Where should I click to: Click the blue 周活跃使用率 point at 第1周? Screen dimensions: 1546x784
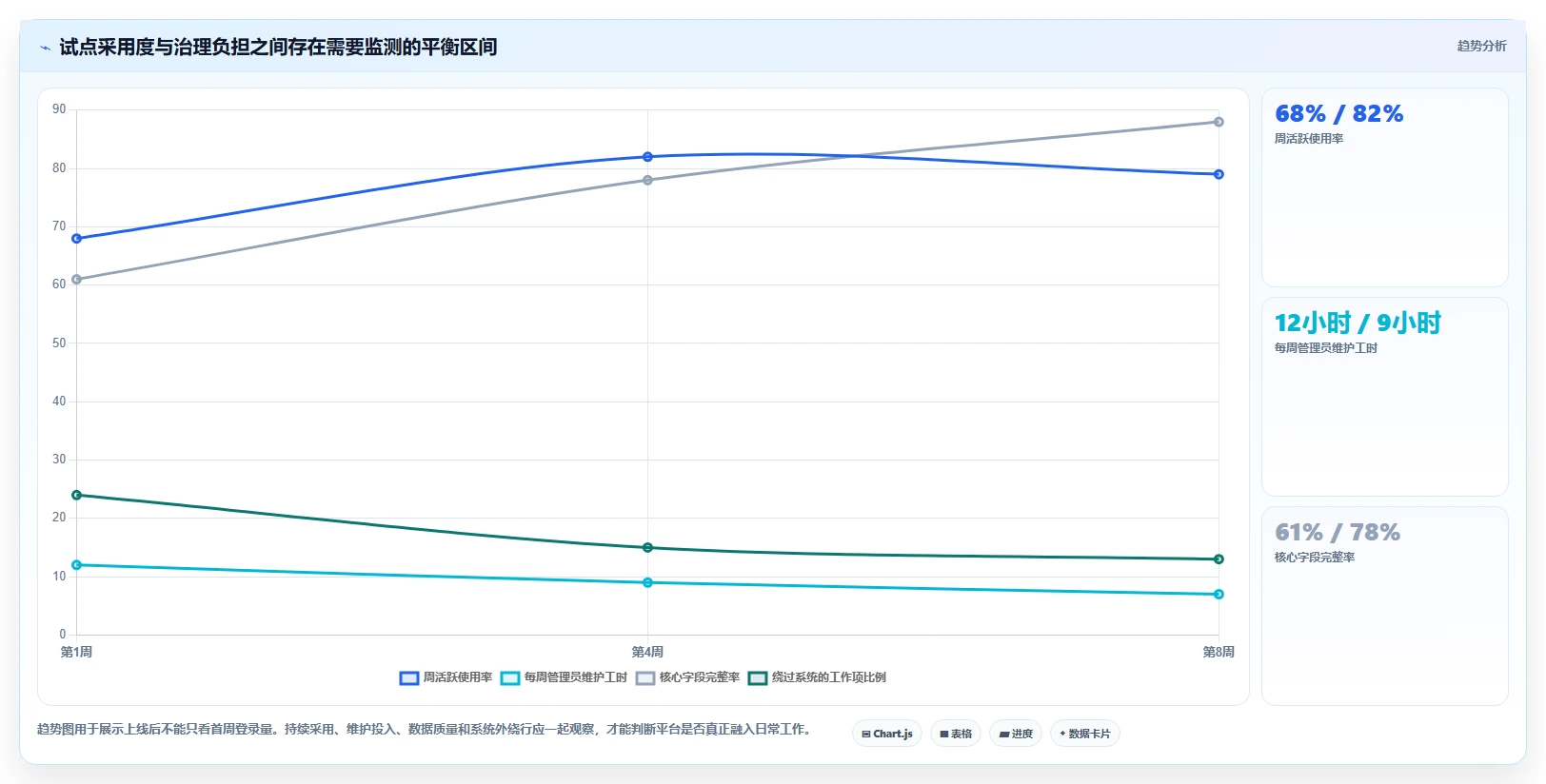(x=77, y=239)
